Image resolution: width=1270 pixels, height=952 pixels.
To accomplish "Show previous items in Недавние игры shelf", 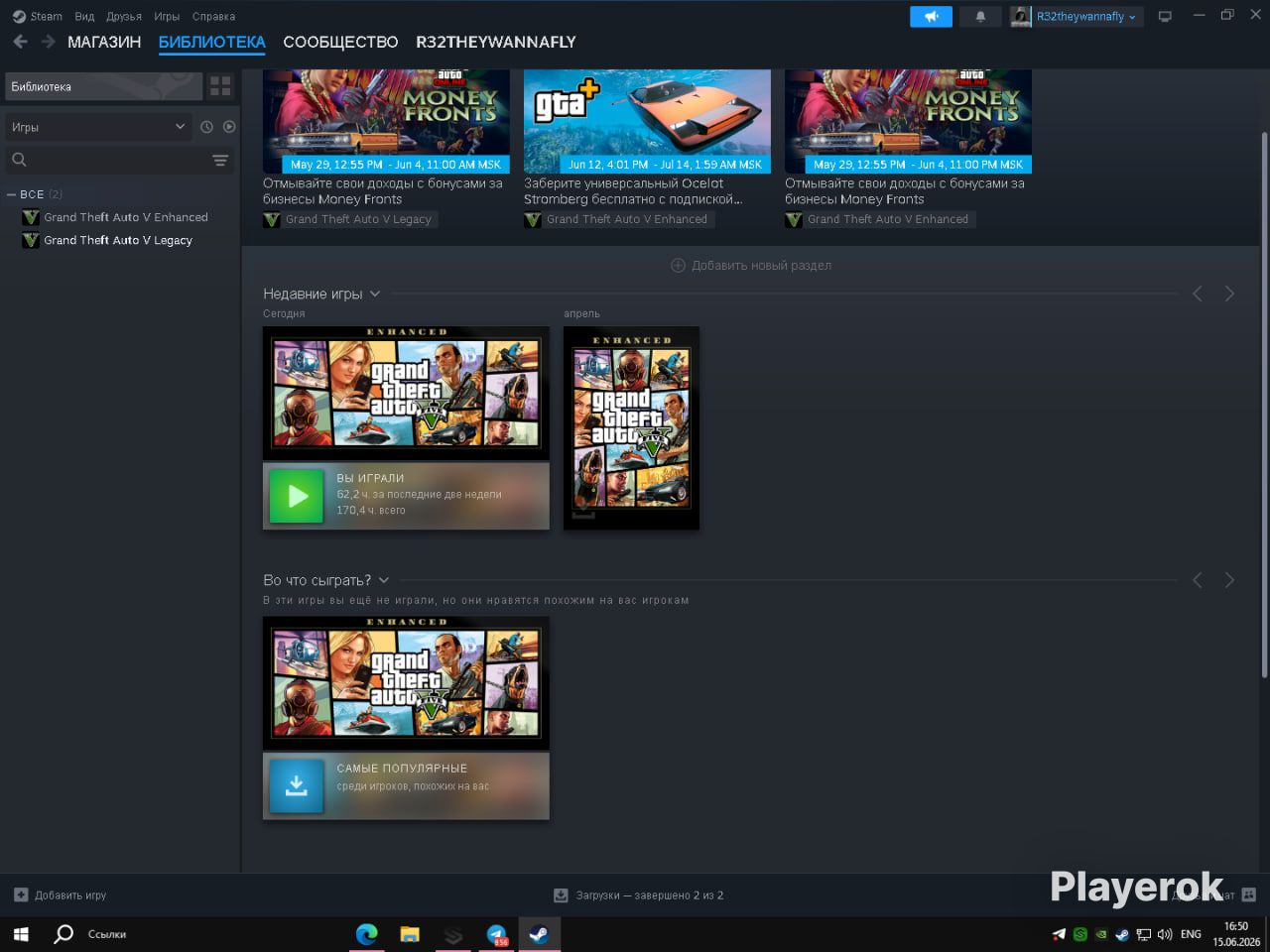I will tap(1198, 294).
